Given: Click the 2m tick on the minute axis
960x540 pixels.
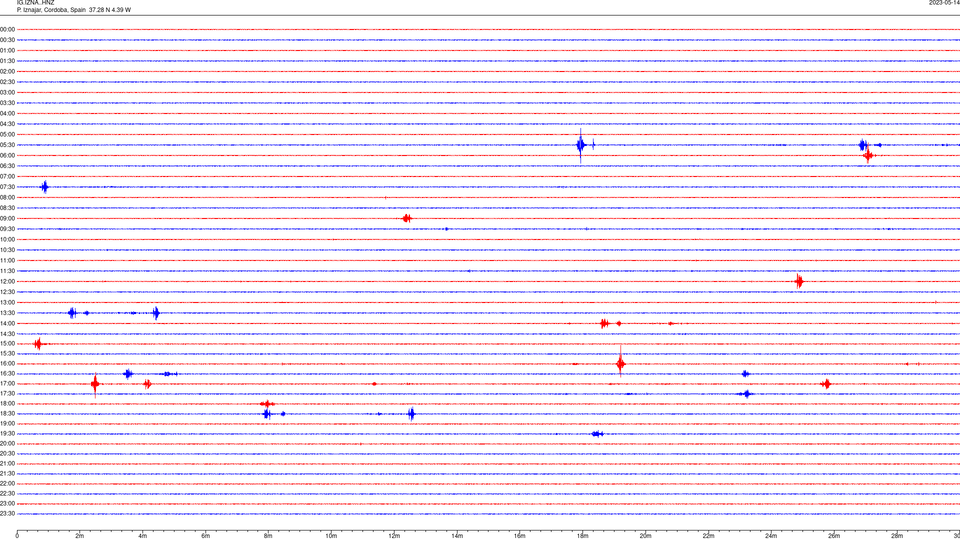Looking at the screenshot, I should click(80, 536).
